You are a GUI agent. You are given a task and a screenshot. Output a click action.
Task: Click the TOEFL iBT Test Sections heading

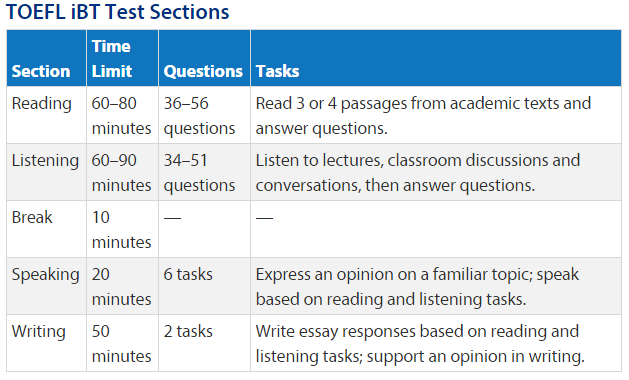tap(117, 12)
